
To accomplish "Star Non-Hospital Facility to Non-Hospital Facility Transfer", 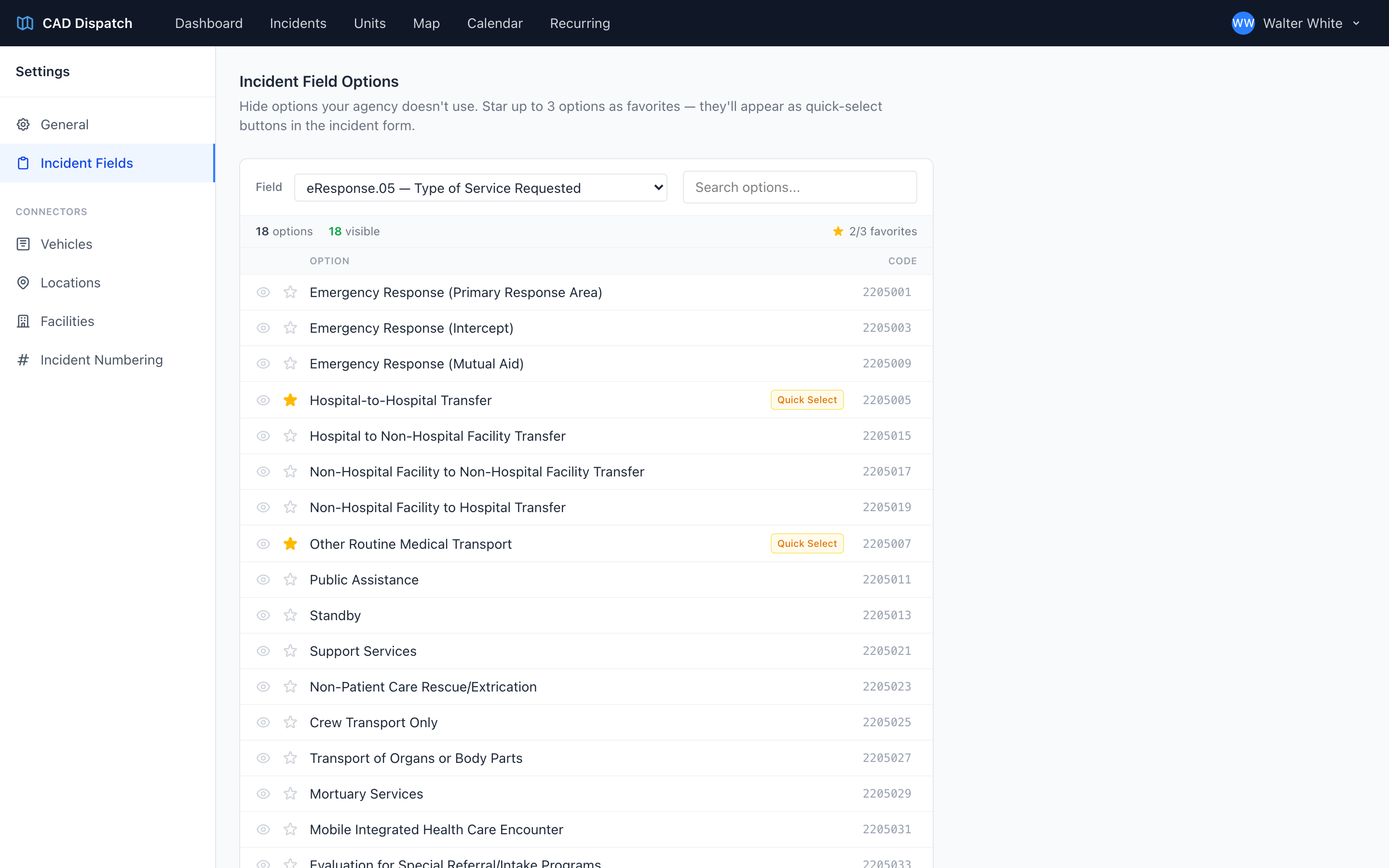I will tap(290, 471).
